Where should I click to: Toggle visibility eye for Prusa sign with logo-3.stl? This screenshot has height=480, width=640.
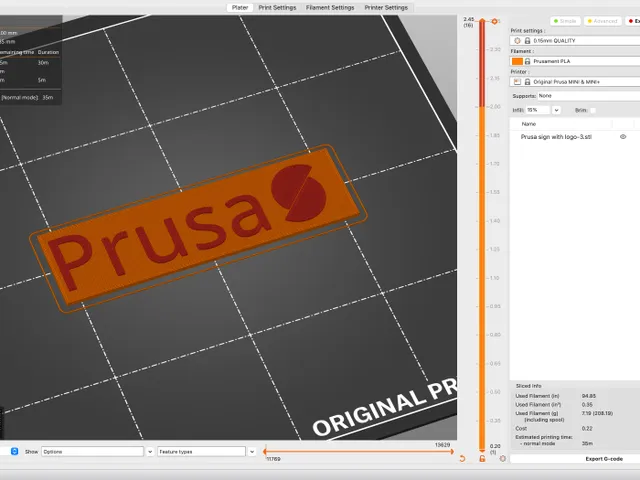click(x=623, y=137)
